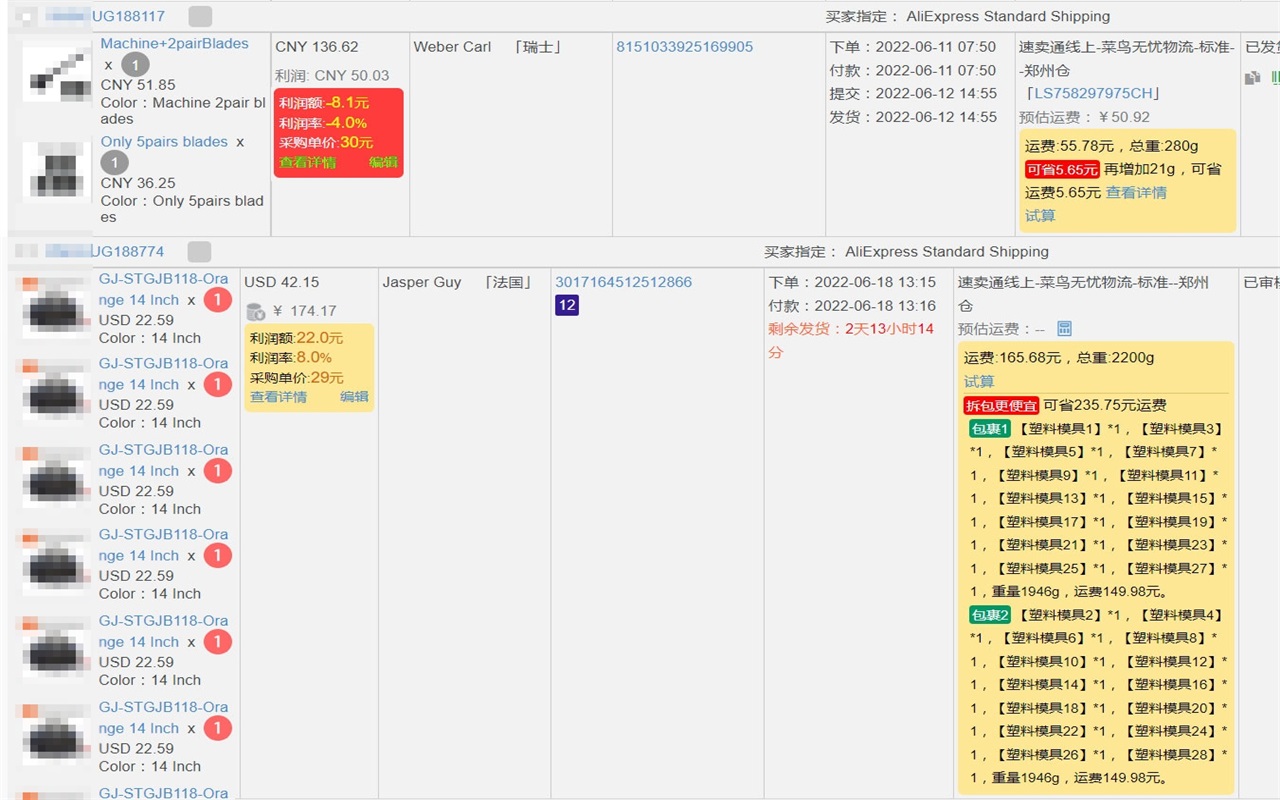Click 编辑 in the red profit box

pos(383,162)
